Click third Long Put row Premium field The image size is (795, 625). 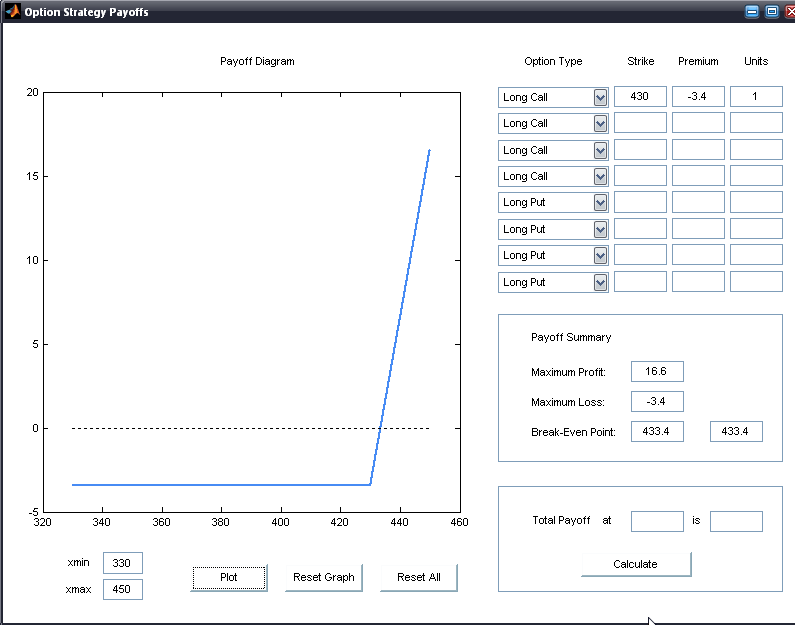click(x=698, y=254)
